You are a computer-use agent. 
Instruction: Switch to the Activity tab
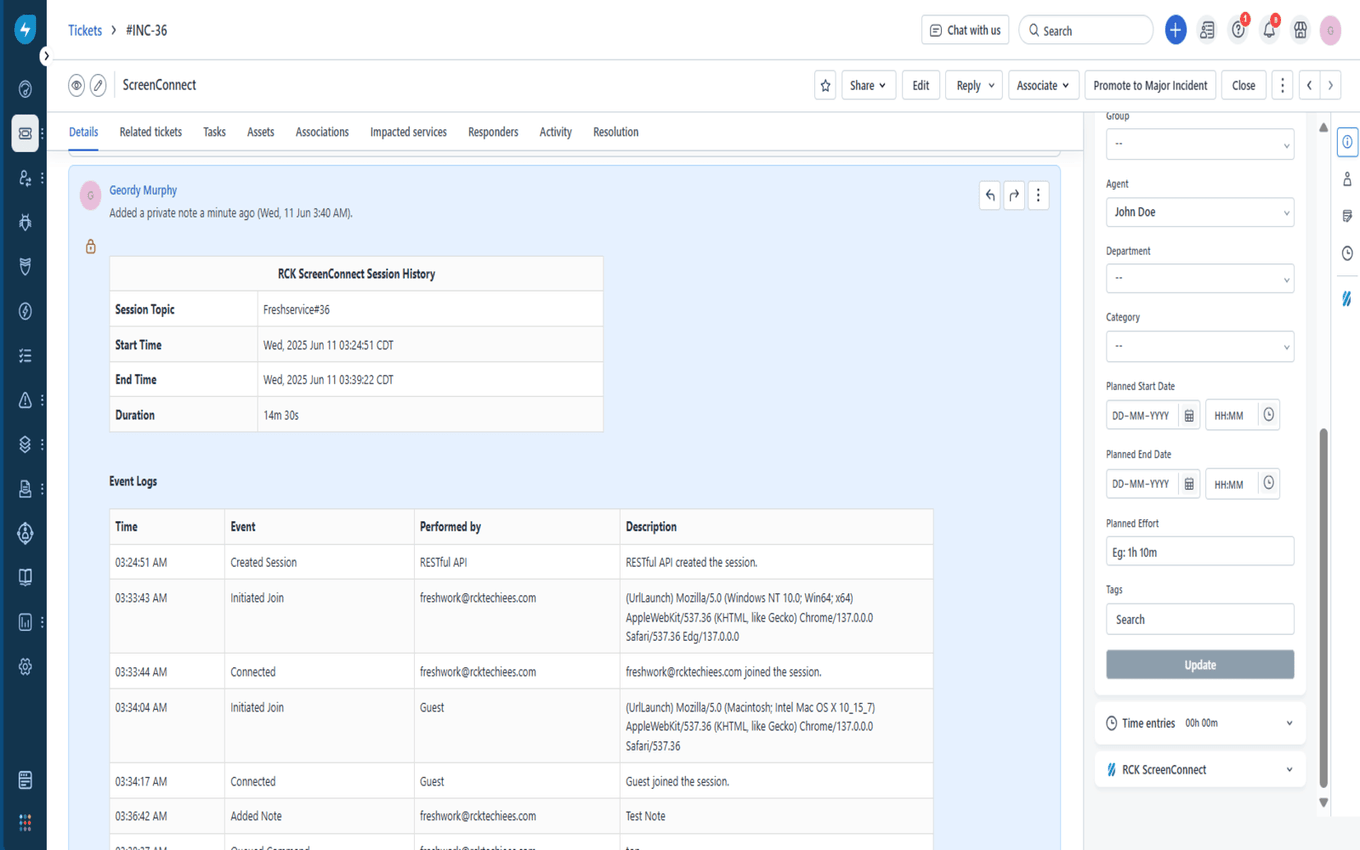pyautogui.click(x=556, y=132)
